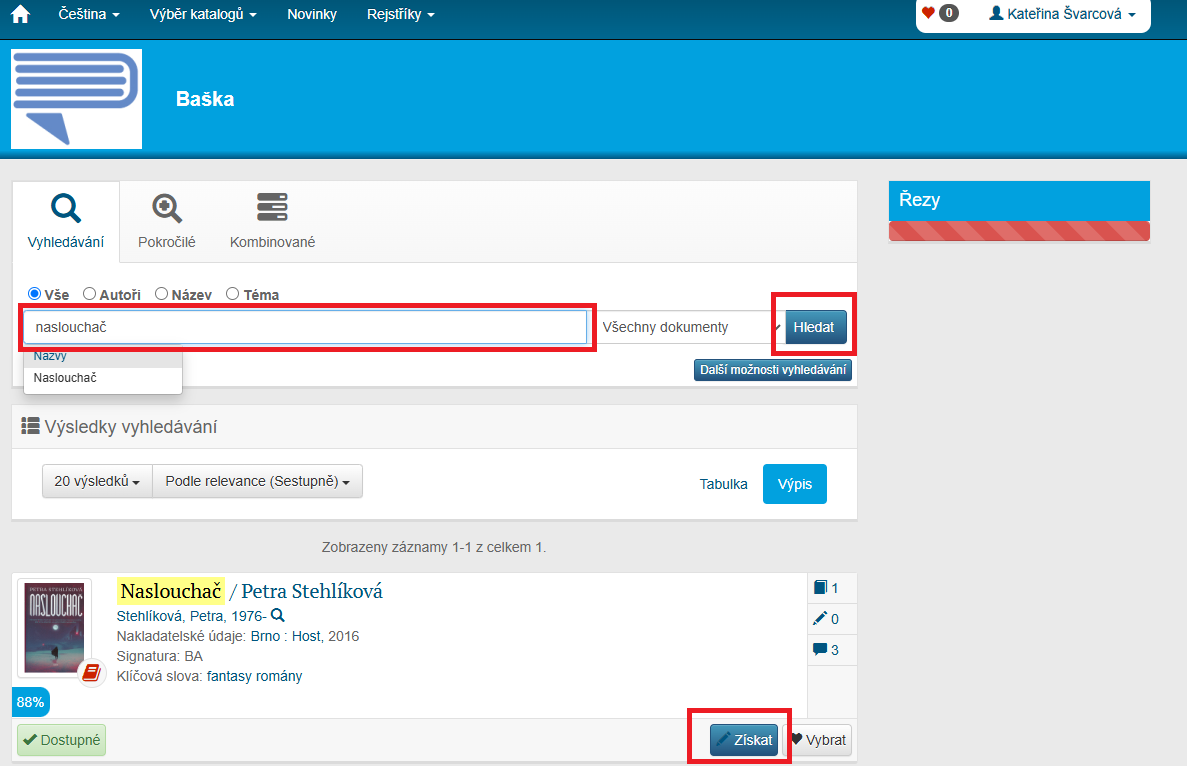1187x766 pixels.
Task: Expand Podle relevance sort dropdown
Action: coord(257,481)
